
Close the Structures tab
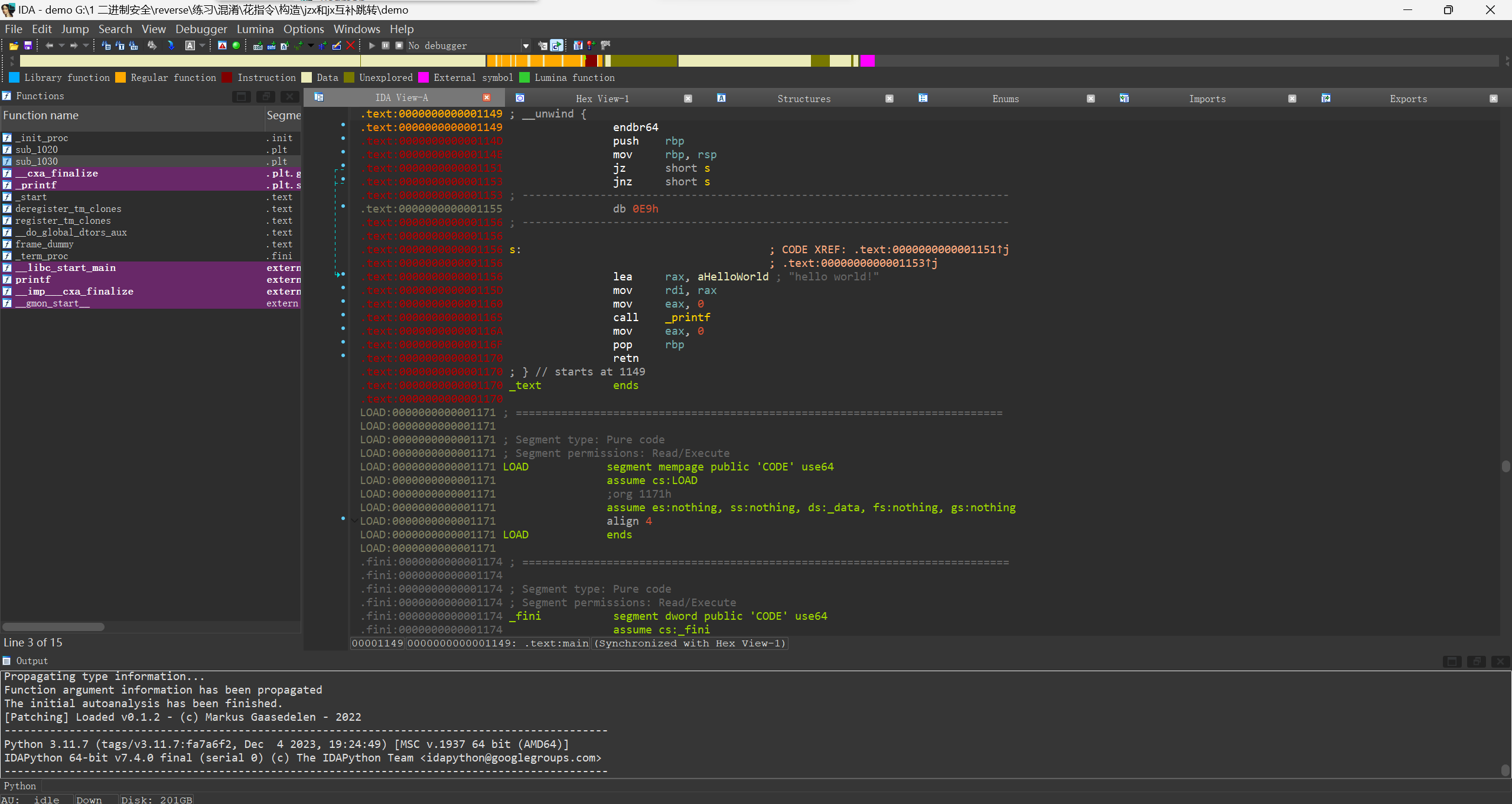point(889,99)
